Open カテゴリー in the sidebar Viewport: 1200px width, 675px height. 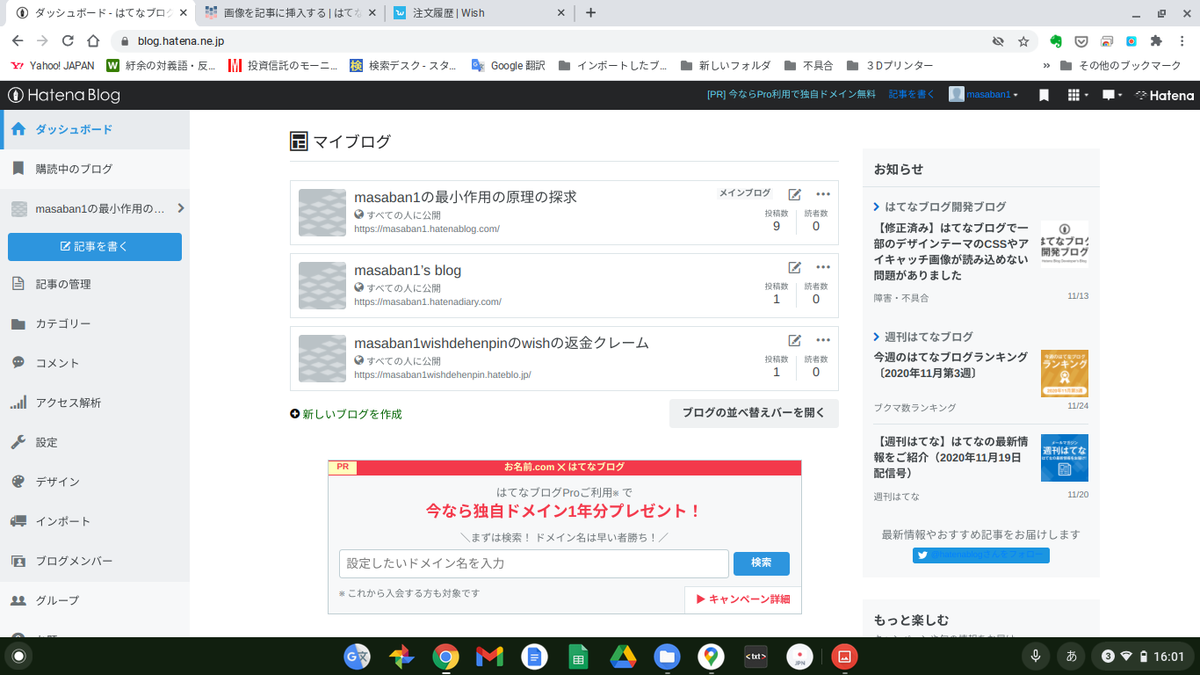(x=95, y=324)
